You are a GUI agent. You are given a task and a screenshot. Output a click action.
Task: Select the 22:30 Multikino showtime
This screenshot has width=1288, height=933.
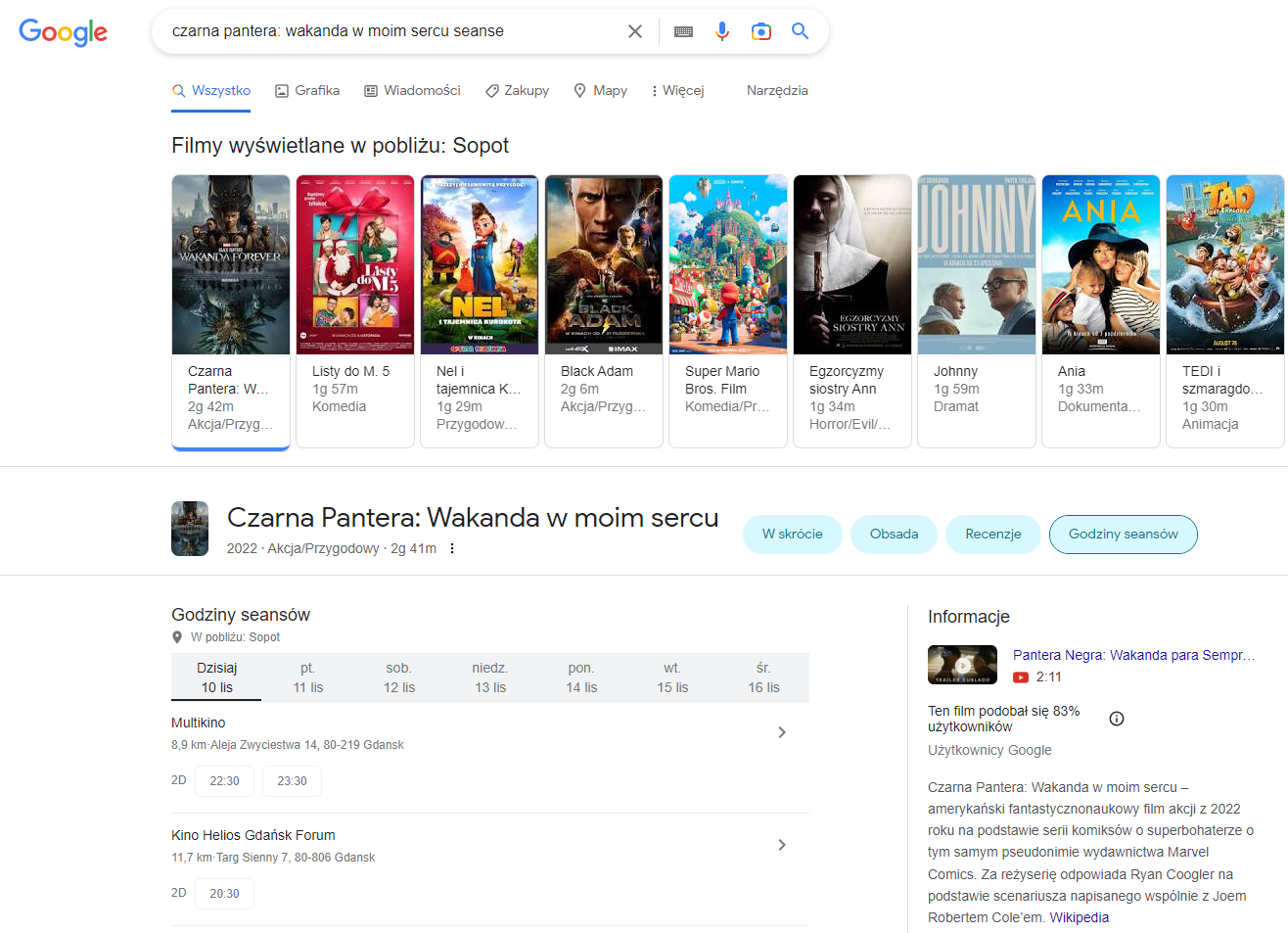(224, 781)
